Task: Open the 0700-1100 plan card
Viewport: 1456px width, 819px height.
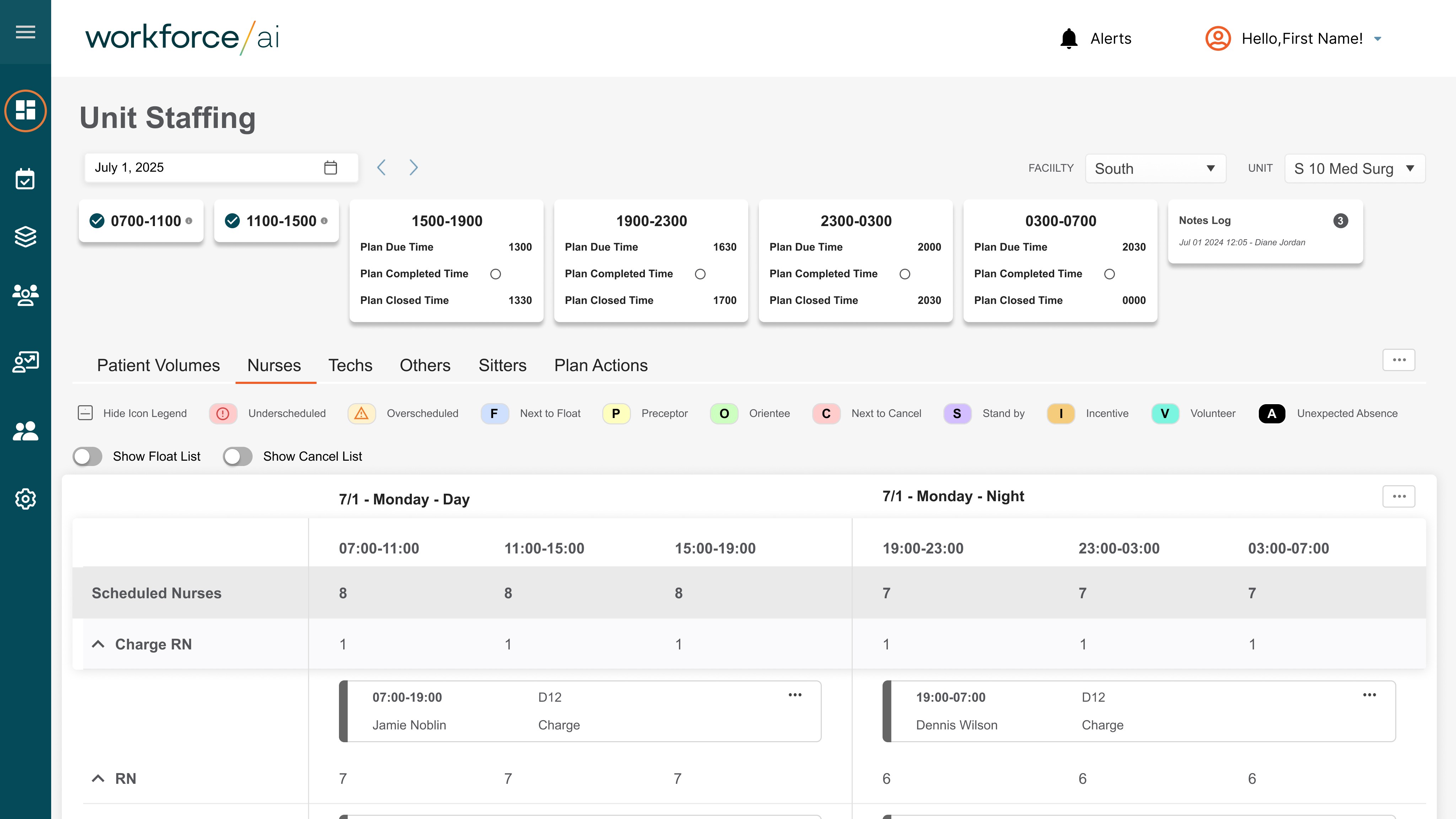Action: tap(141, 221)
